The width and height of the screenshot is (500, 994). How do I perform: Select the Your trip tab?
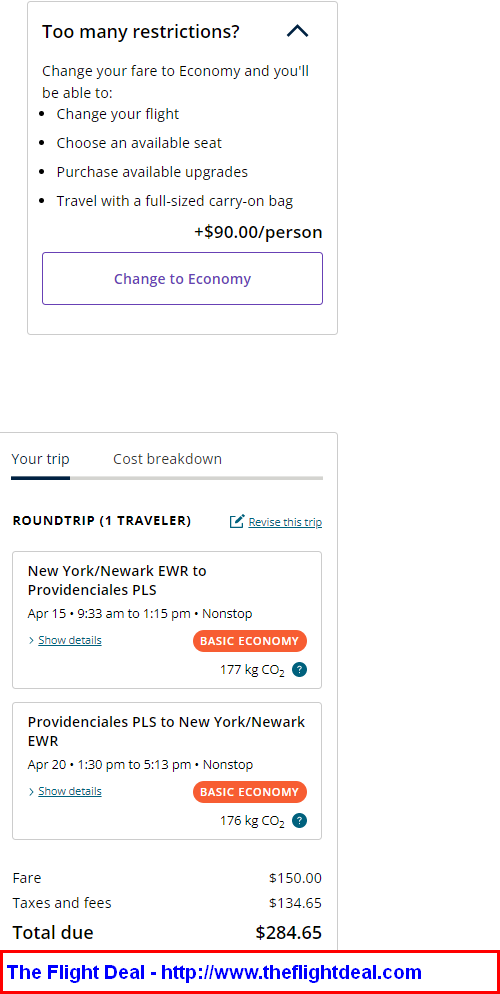tap(41, 459)
